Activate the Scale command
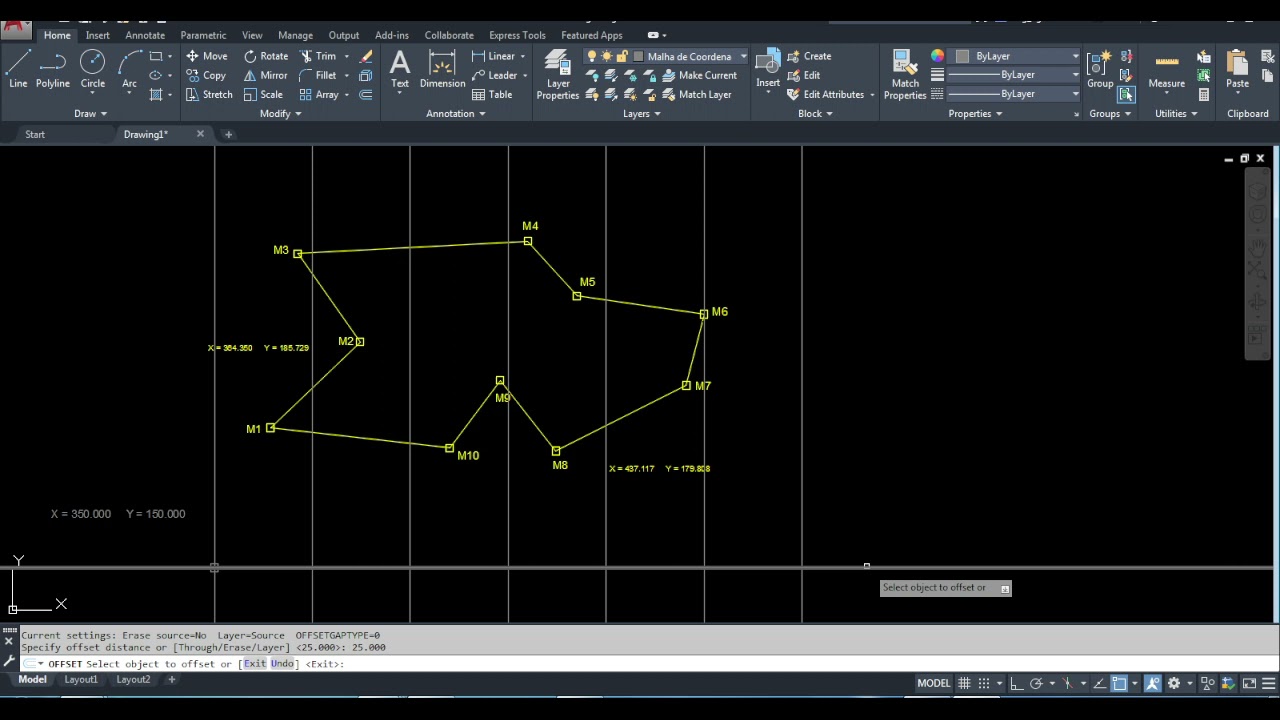The width and height of the screenshot is (1280, 720). (263, 94)
